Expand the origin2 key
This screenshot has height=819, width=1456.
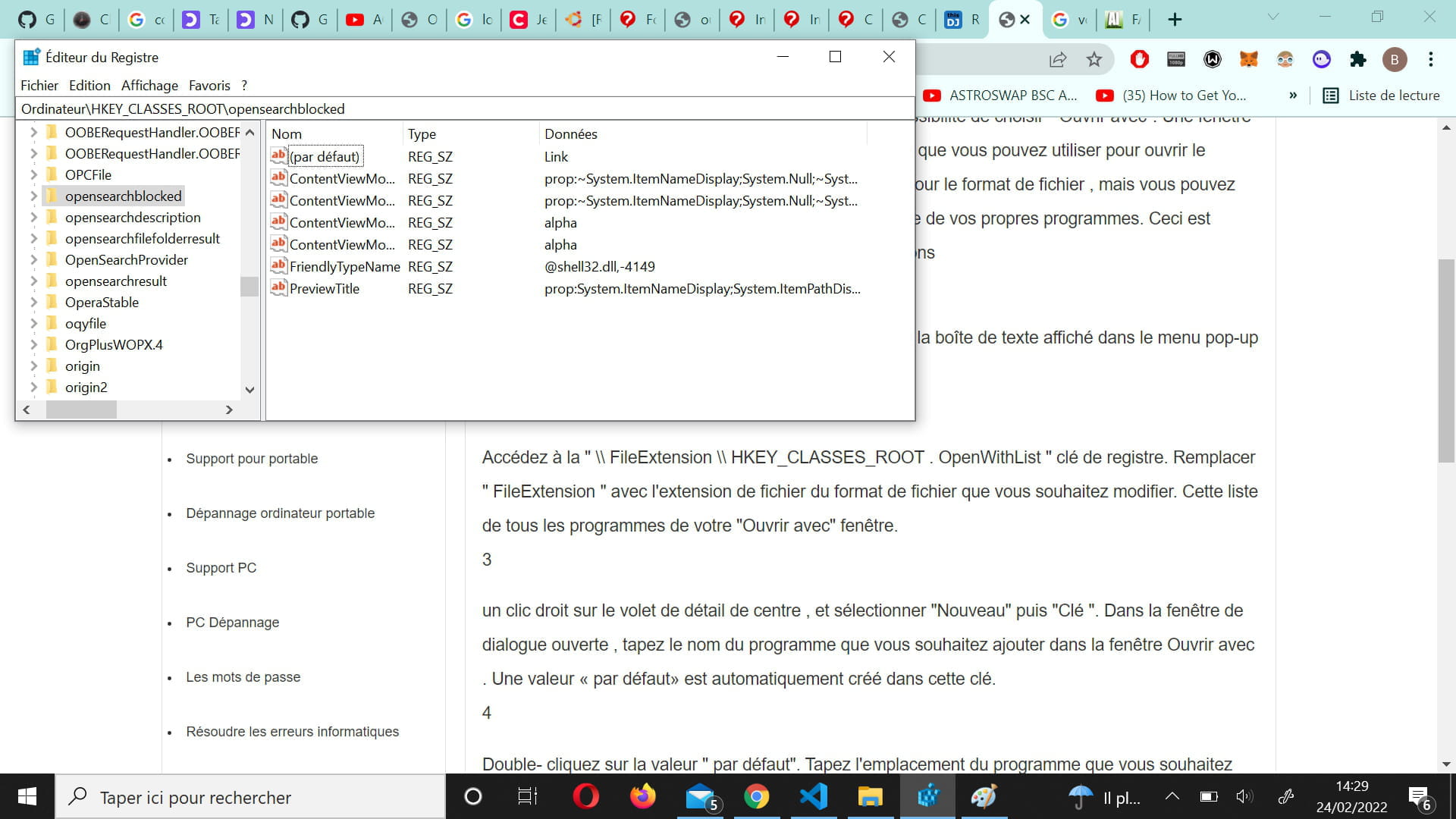[x=33, y=387]
